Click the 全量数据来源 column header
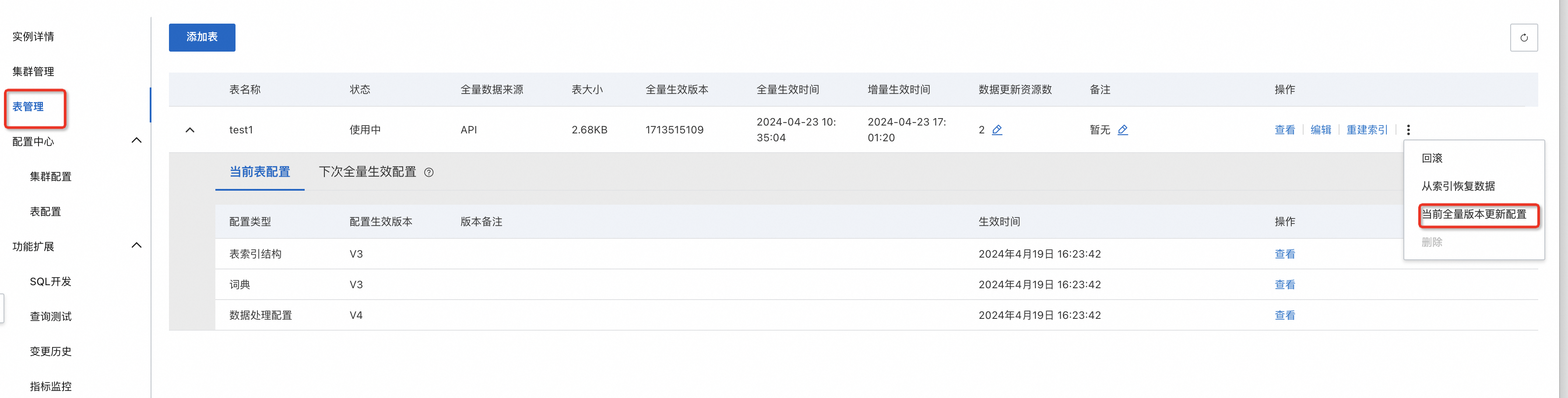Image resolution: width=1568 pixels, height=398 pixels. coord(492,90)
